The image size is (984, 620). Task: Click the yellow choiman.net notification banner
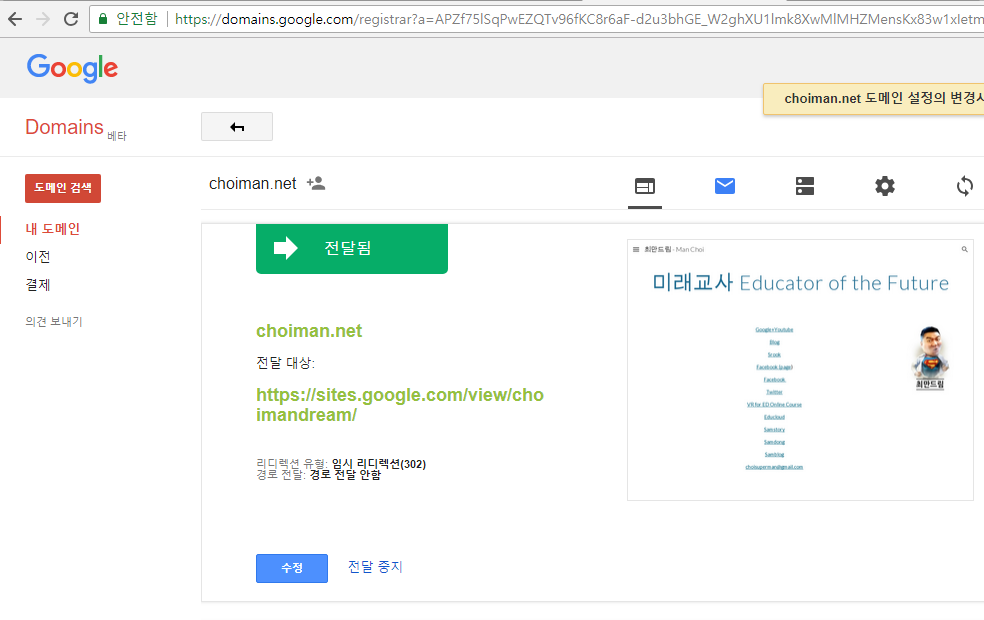tap(874, 99)
